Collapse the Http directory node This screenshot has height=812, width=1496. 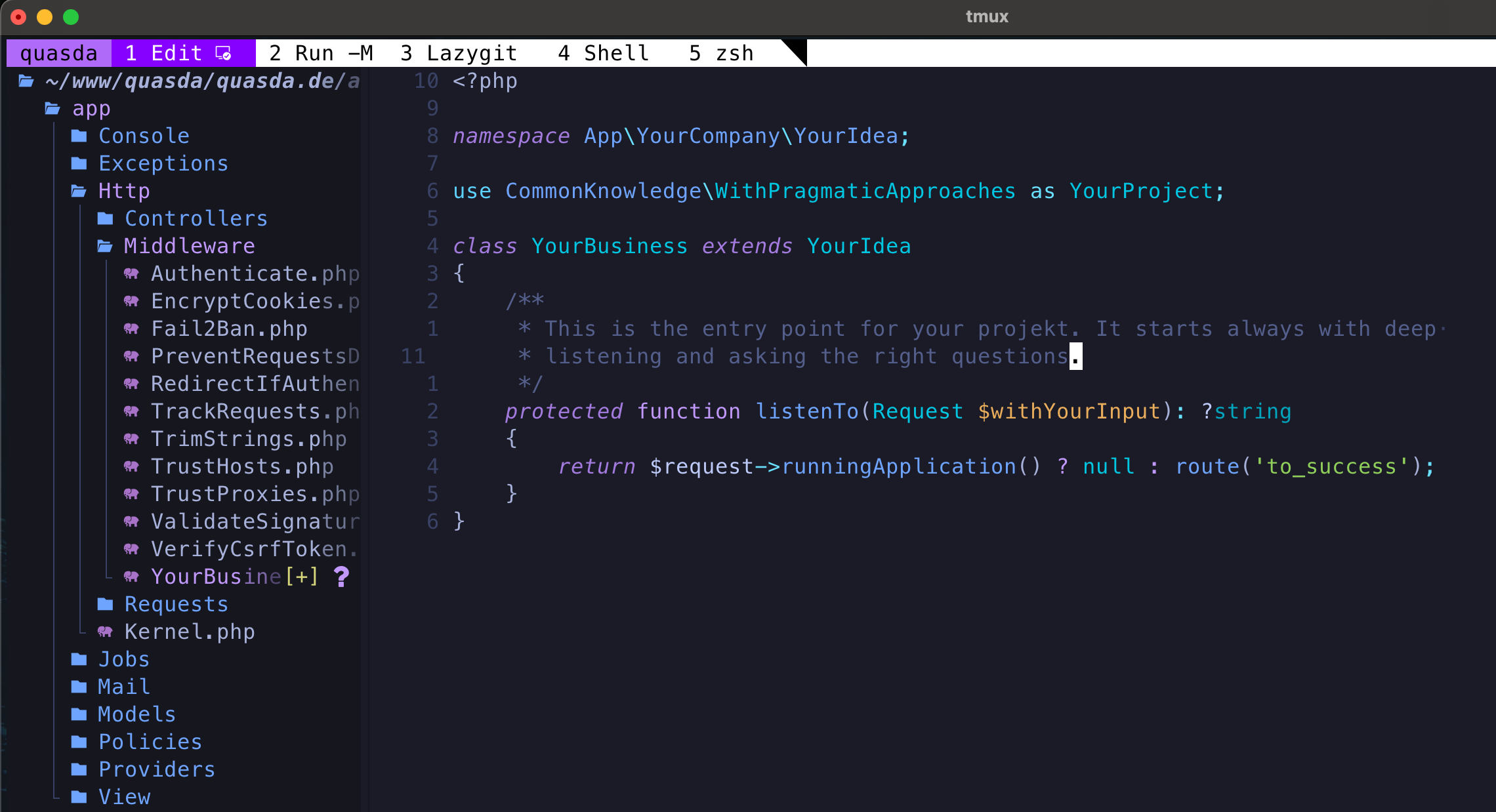(x=123, y=191)
